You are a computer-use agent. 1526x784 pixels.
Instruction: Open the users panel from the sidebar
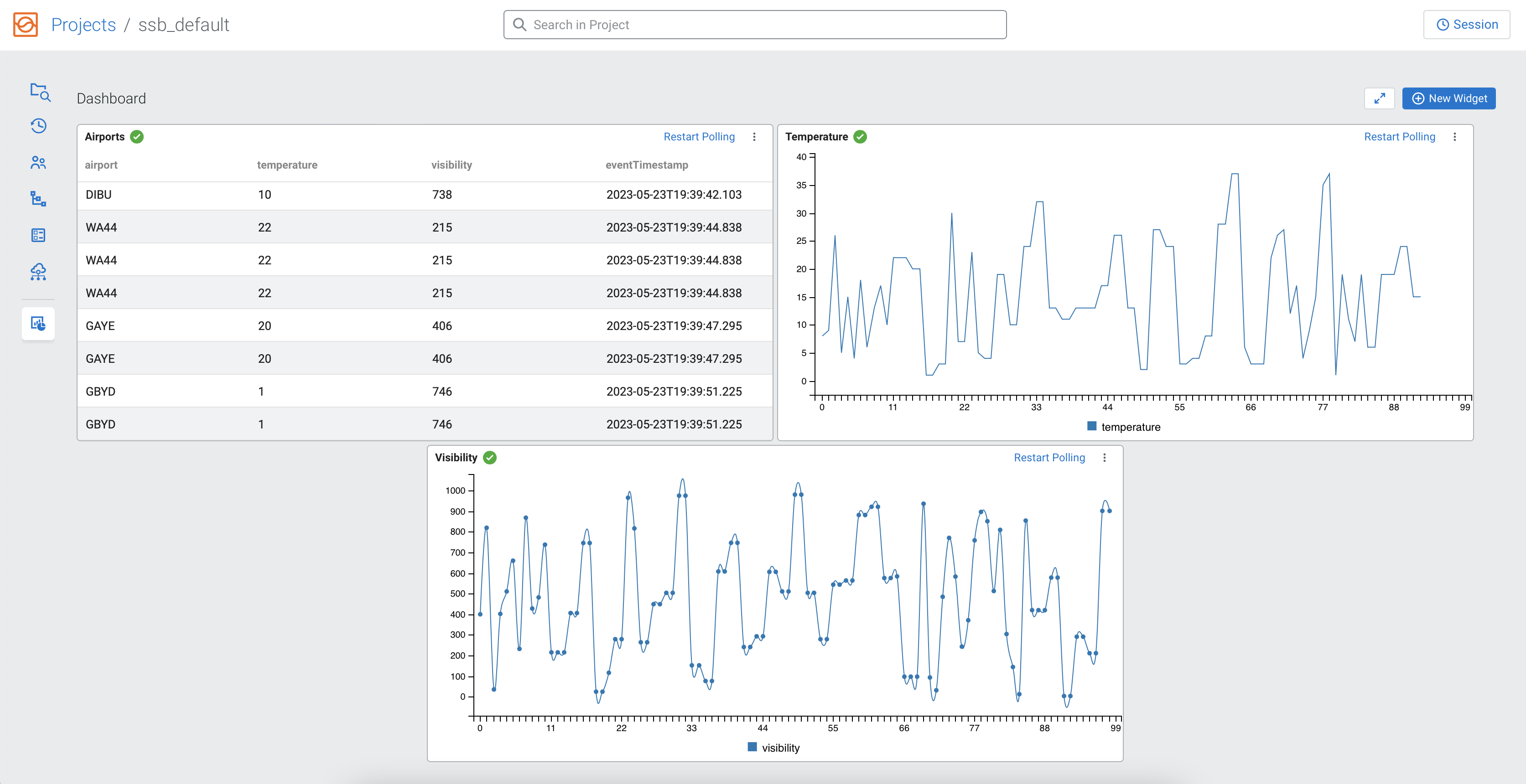[38, 162]
